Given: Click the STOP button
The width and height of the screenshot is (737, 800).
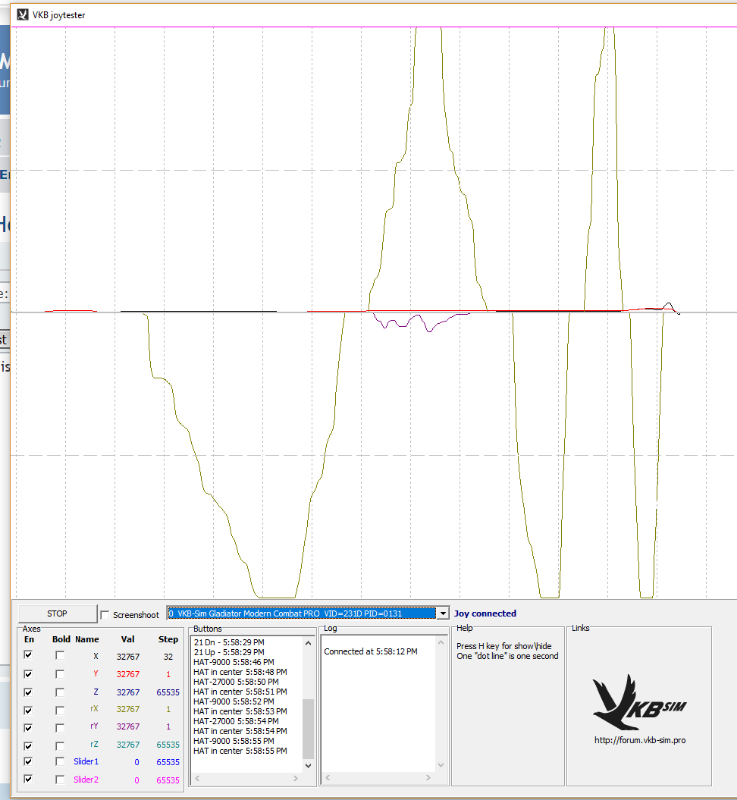Looking at the screenshot, I should 57,614.
